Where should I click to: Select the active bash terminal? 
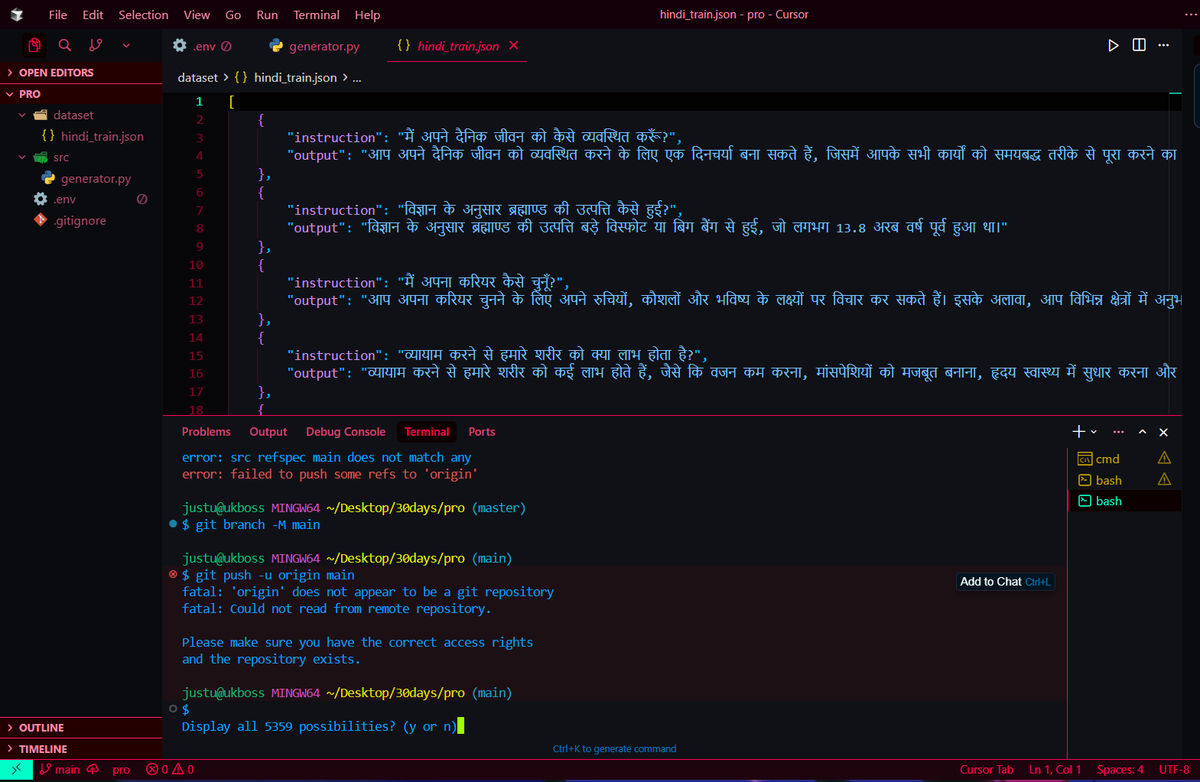pos(1124,501)
